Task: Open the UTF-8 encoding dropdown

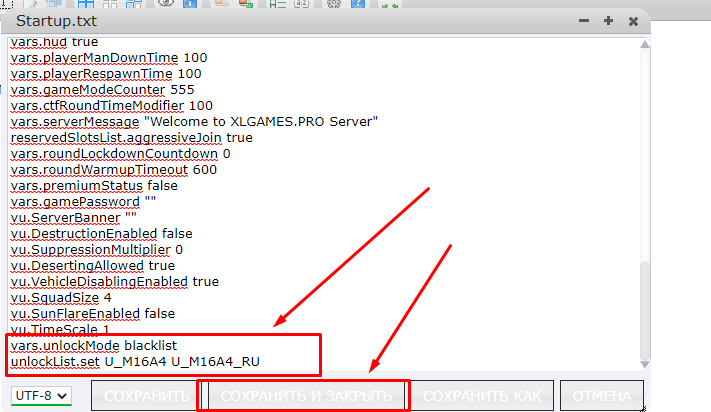Action: (x=41, y=396)
